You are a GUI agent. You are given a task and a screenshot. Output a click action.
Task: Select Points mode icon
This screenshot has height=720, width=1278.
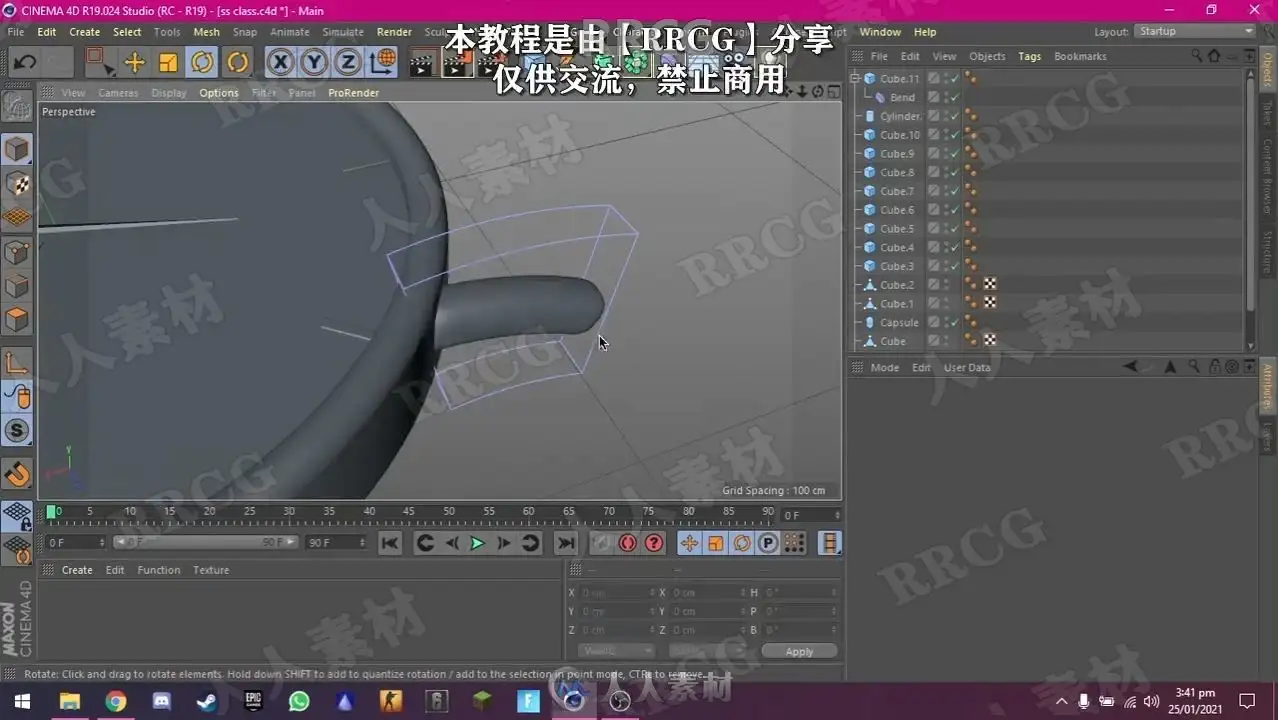point(17,252)
